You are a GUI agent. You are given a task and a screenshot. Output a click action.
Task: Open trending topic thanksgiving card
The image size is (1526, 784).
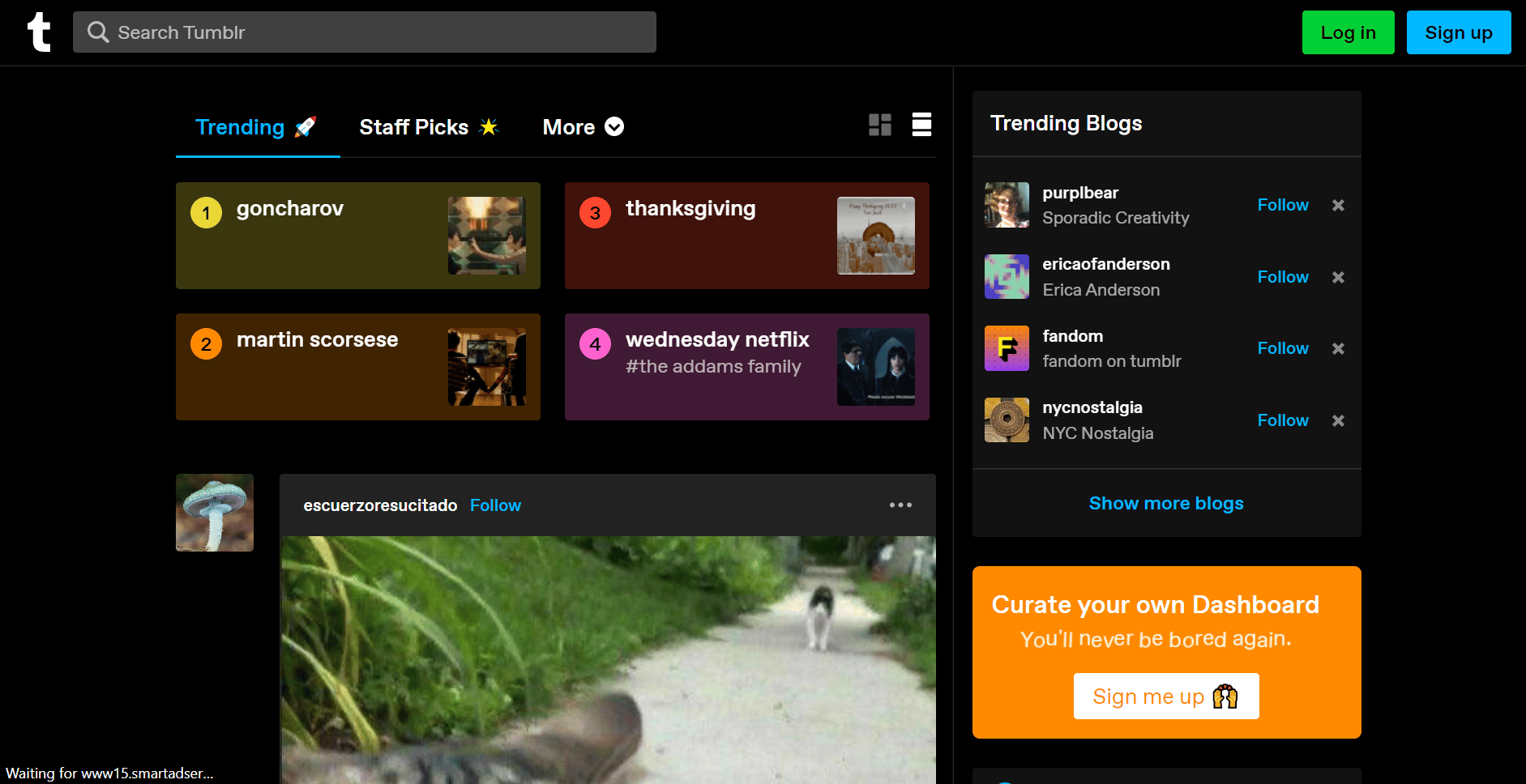click(x=747, y=236)
